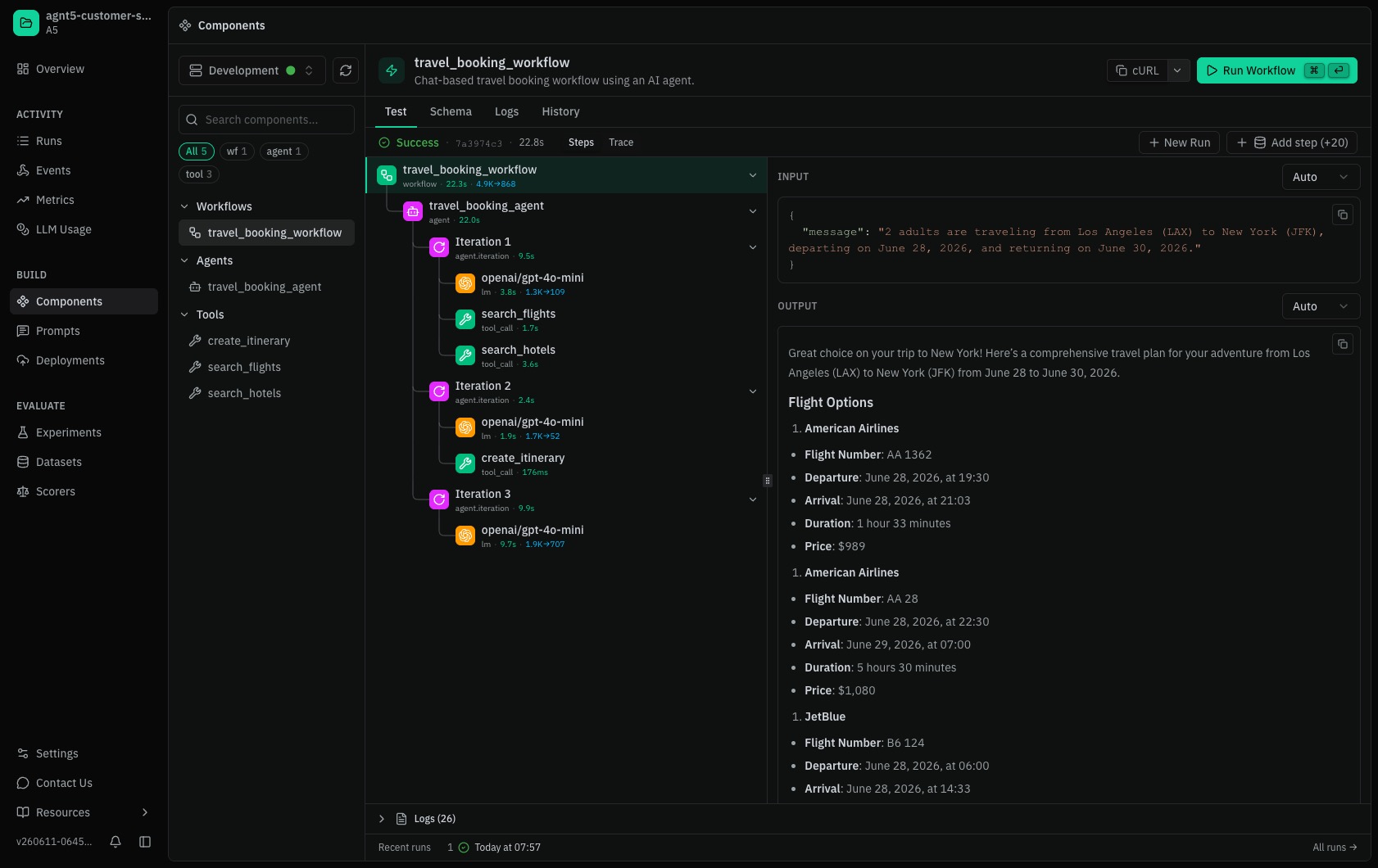Select the tool 3 filter chip
Screen dimensions: 1378x868
tap(199, 174)
